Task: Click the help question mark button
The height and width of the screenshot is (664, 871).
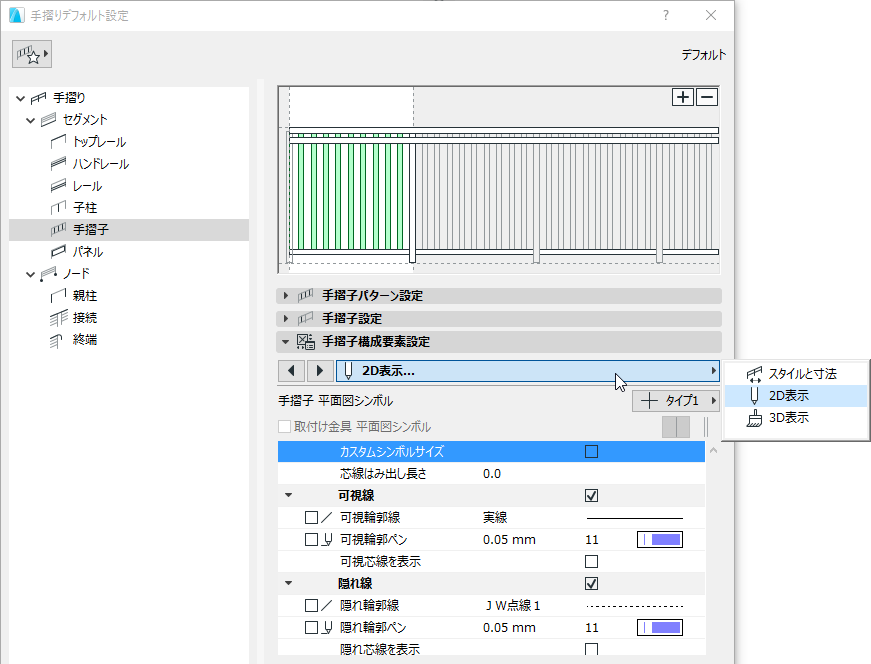Action: tap(666, 15)
